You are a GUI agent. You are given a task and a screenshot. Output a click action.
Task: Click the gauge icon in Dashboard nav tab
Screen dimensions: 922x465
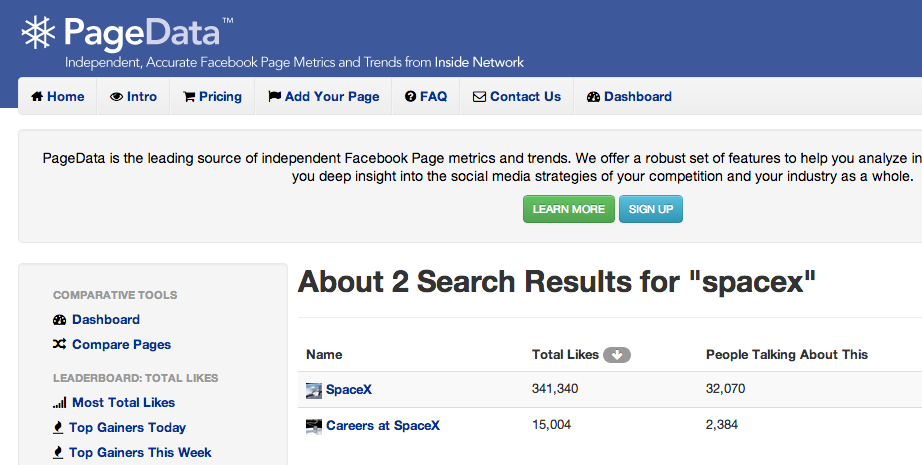click(593, 97)
